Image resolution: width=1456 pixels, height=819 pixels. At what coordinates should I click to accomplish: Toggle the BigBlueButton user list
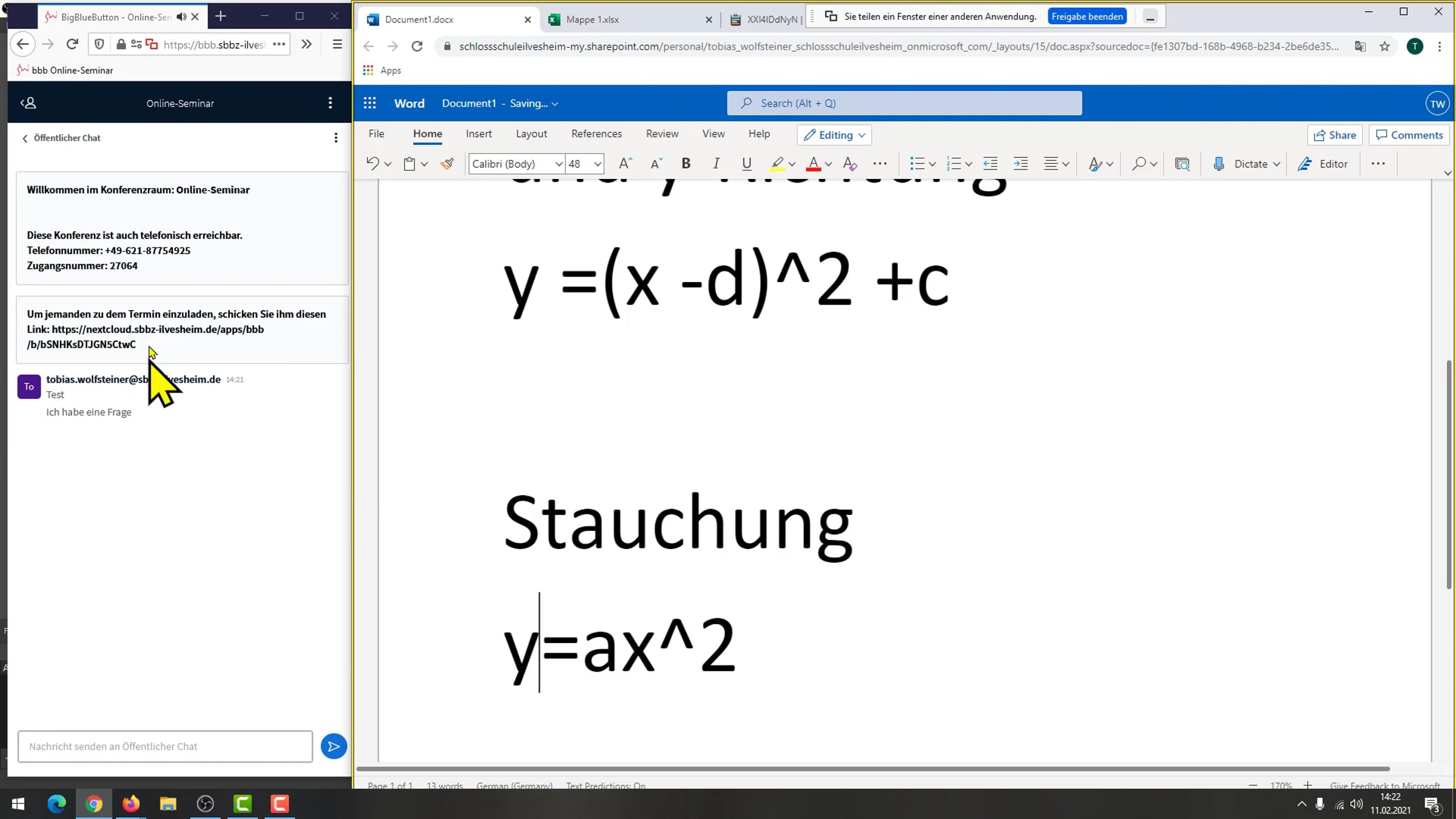(x=29, y=103)
